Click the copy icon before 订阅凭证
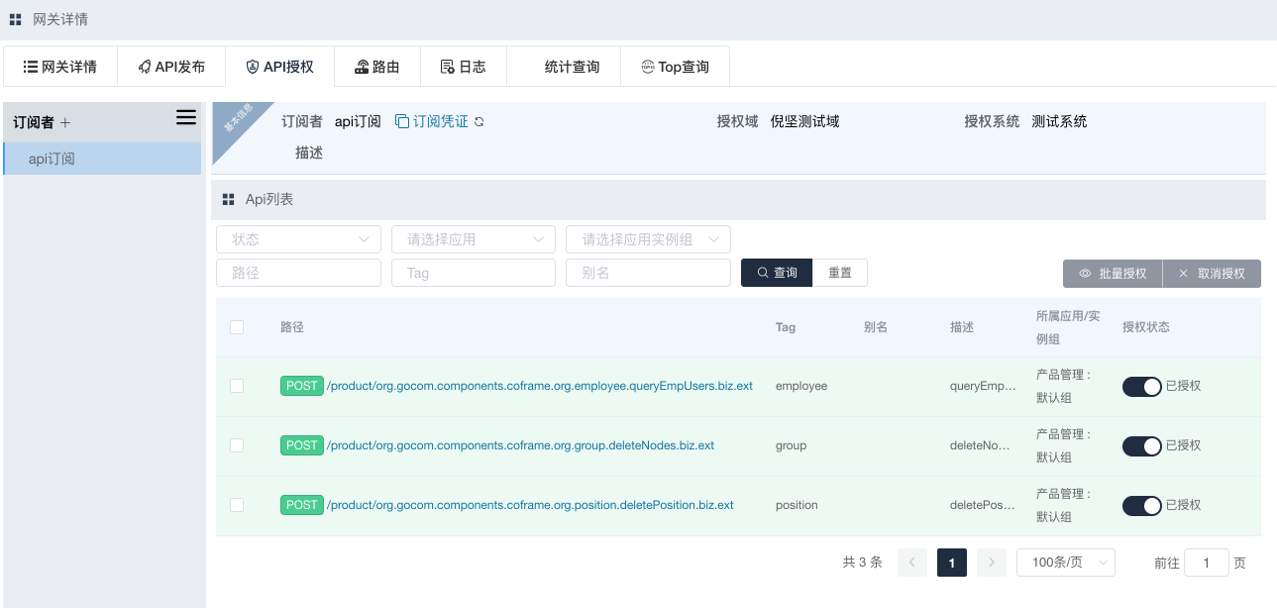1277x608 pixels. (x=402, y=122)
